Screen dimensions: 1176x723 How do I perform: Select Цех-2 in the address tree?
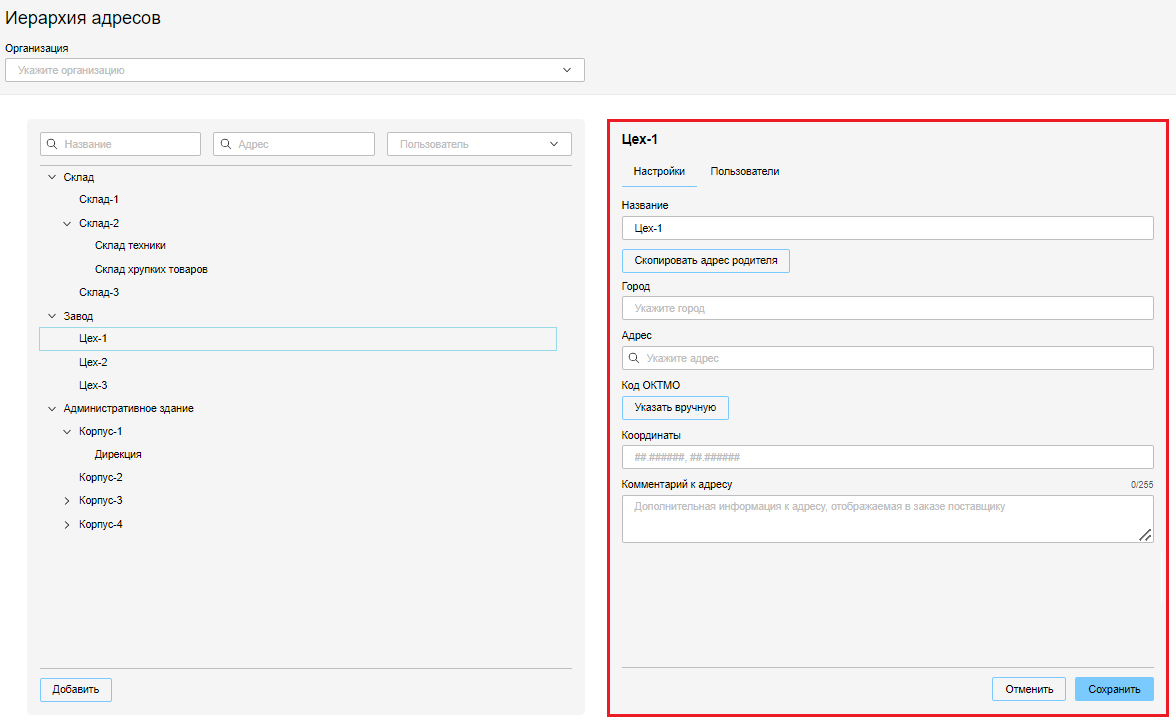click(x=93, y=362)
